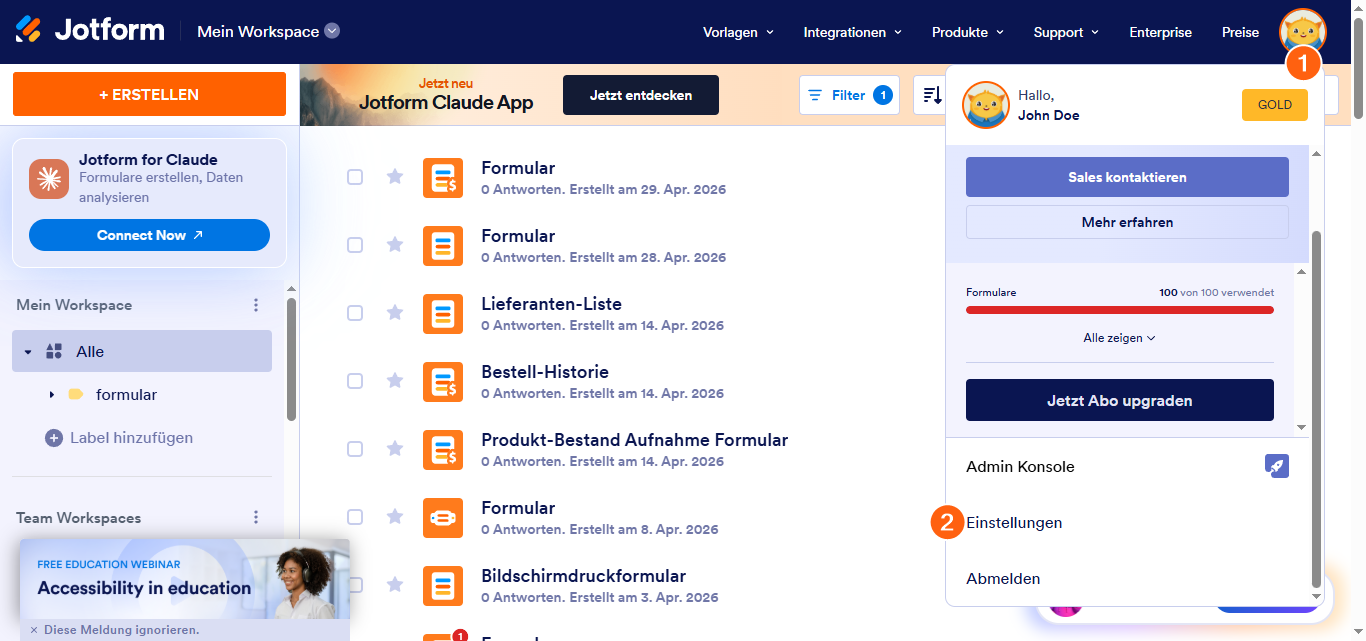This screenshot has height=641, width=1366.
Task: Check the box for Formular 8. Apr. 2026
Action: pyautogui.click(x=355, y=517)
